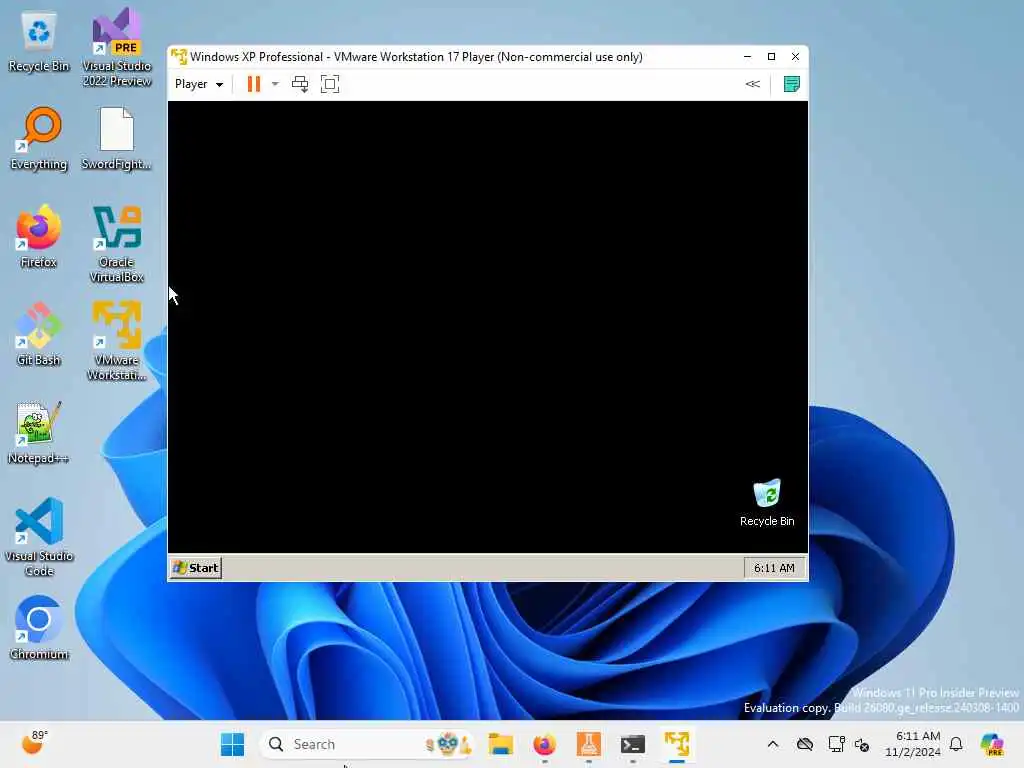Enter VMware full screen mode

tap(330, 84)
